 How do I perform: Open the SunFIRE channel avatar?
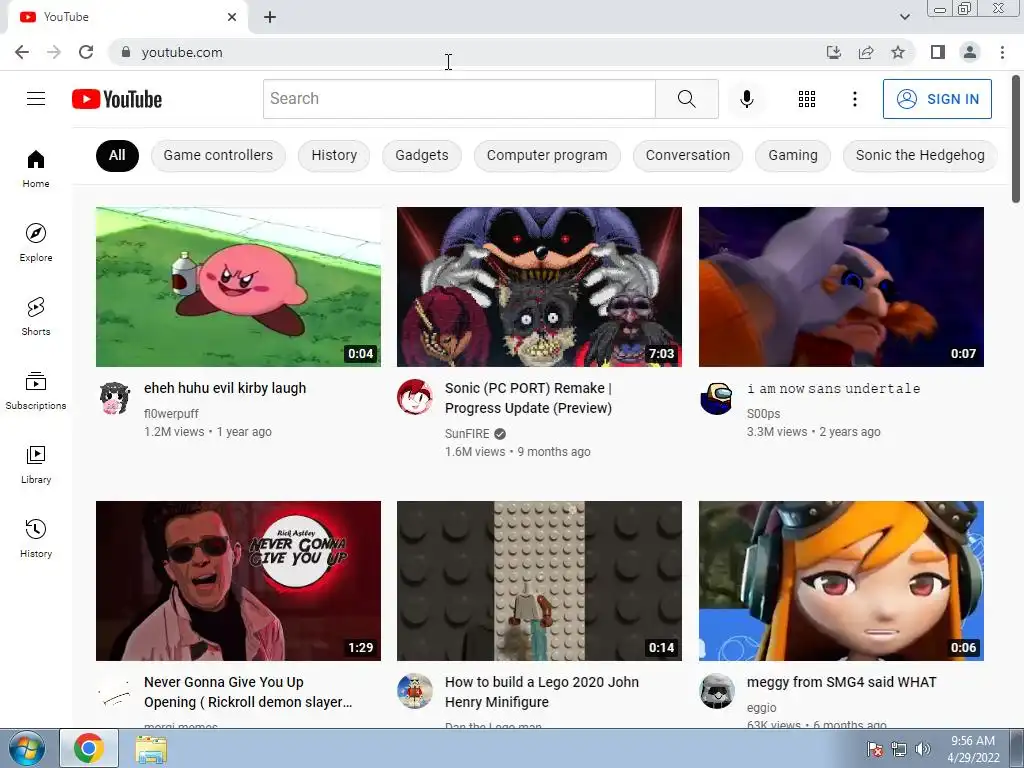(415, 396)
